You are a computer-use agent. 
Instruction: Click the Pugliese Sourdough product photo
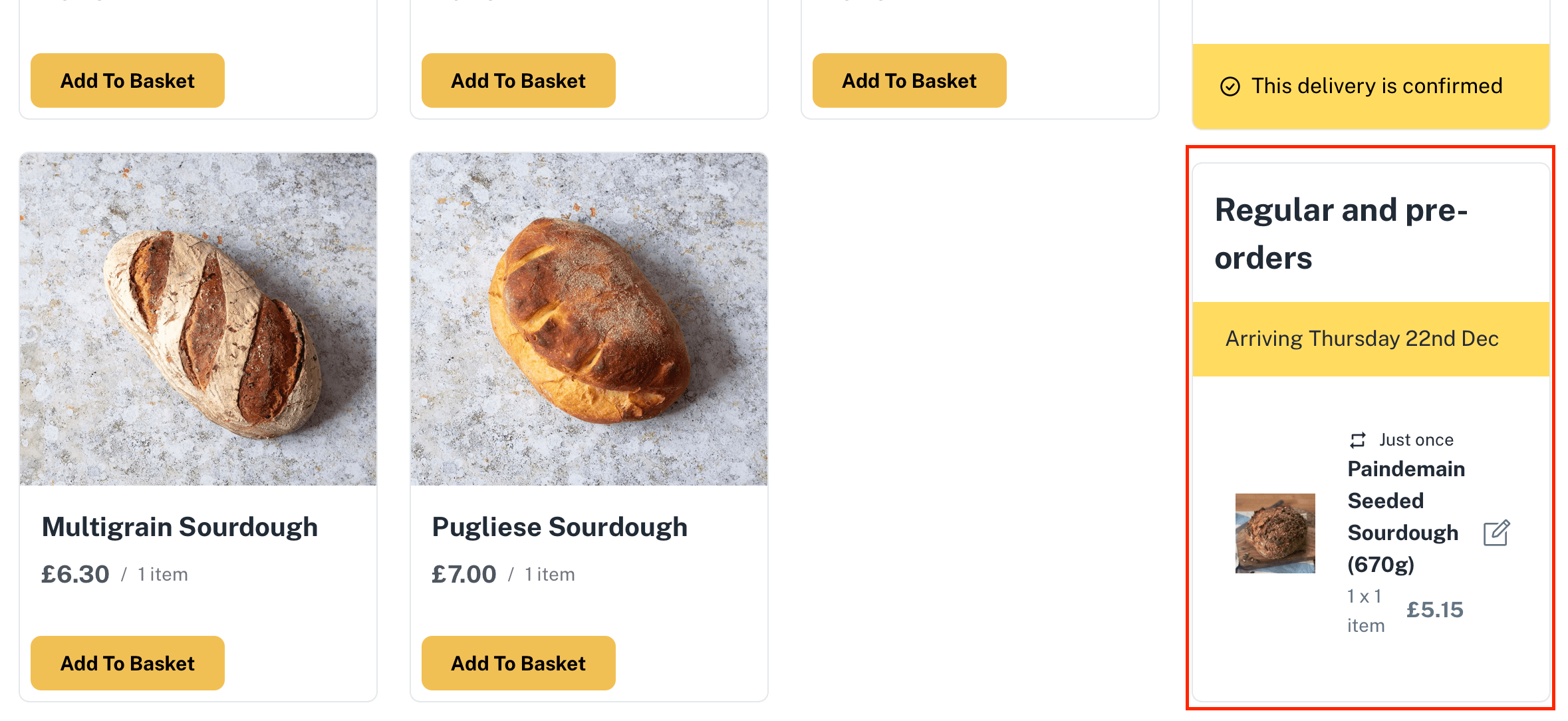589,319
